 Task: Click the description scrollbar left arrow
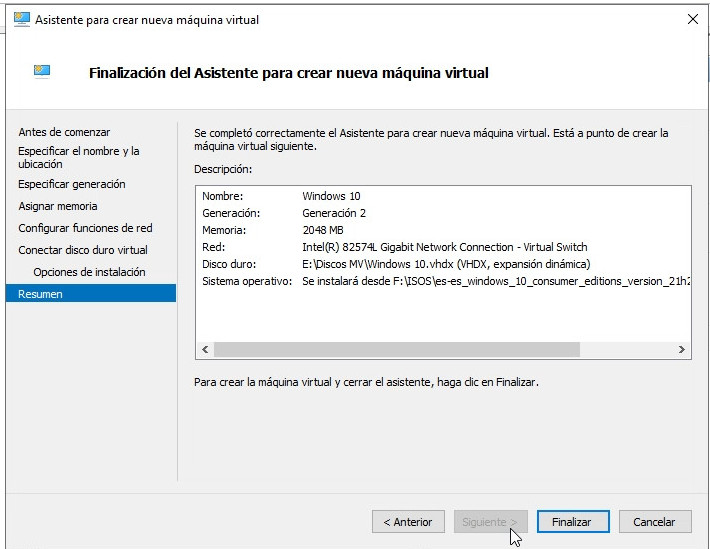pyautogui.click(x=204, y=350)
